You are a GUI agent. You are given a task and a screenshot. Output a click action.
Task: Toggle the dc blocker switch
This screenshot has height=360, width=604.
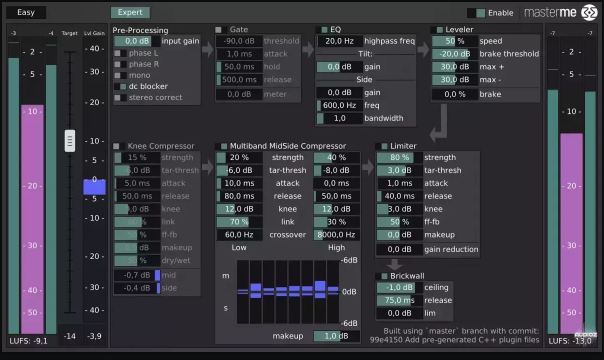pos(120,87)
